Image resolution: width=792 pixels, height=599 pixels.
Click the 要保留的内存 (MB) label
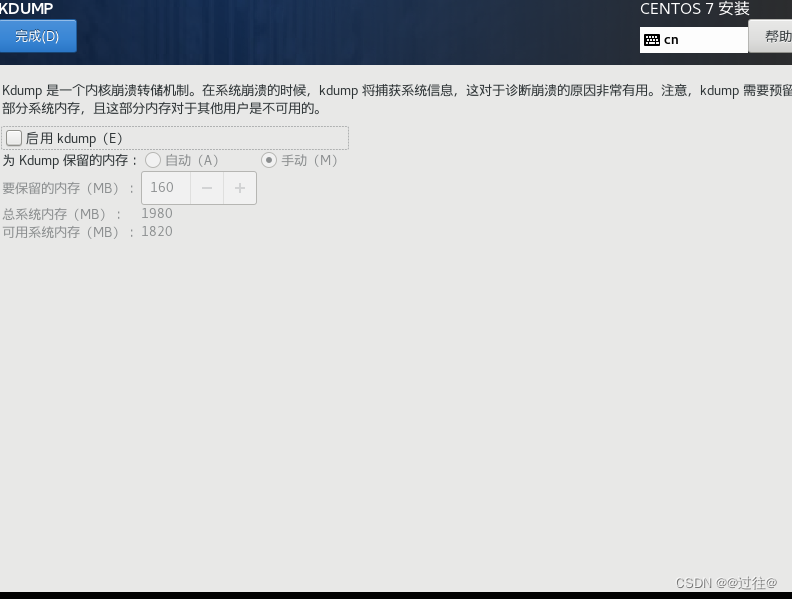[x=69, y=188]
